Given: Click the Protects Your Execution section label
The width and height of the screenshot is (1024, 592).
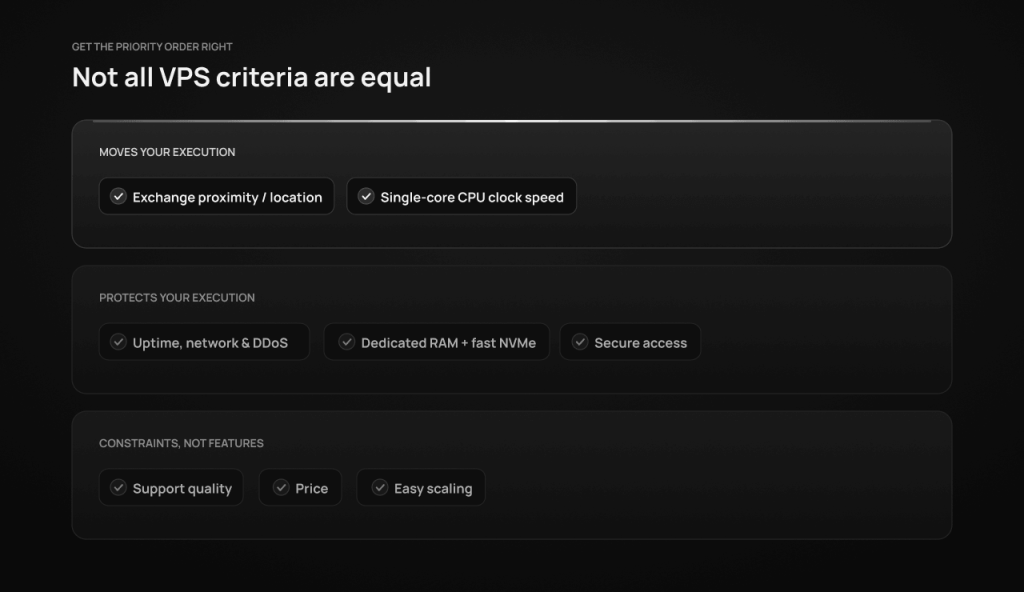Looking at the screenshot, I should (x=177, y=298).
